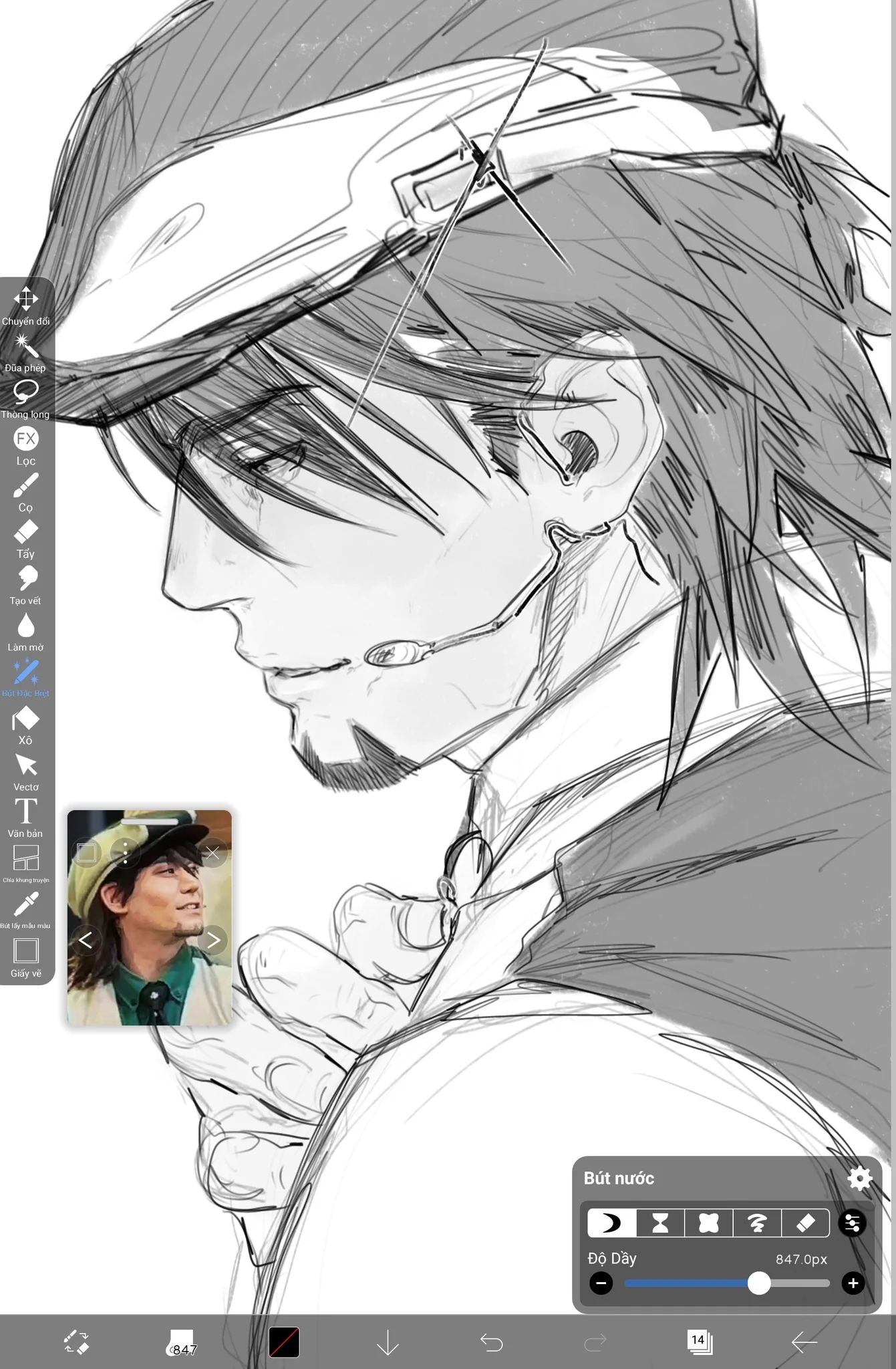Open the FX Lọc filter tool
Screen dimensions: 896x1369
(25, 446)
